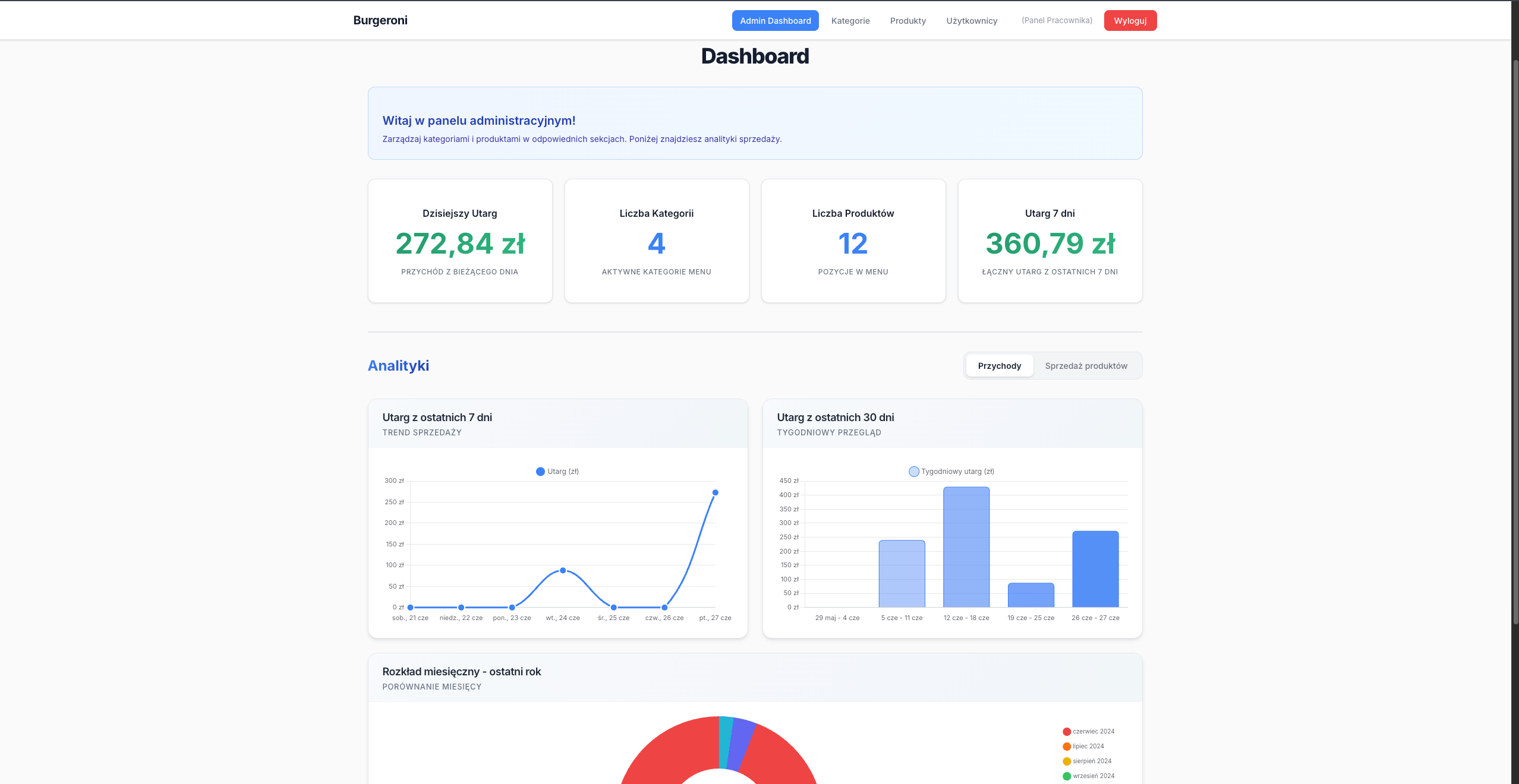The image size is (1519, 784).
Task: Click the Dashboard page title
Action: (755, 56)
